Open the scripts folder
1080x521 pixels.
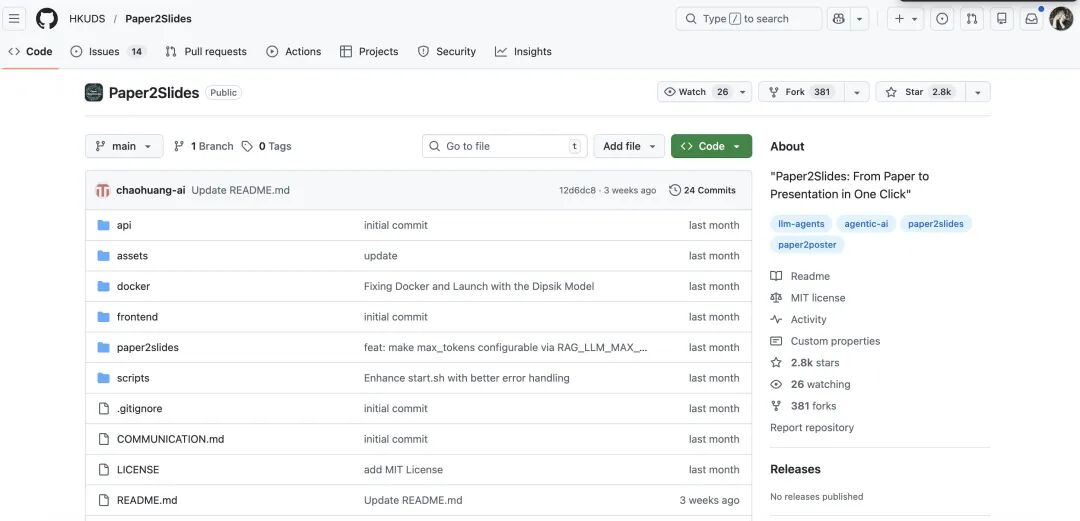tap(133, 378)
